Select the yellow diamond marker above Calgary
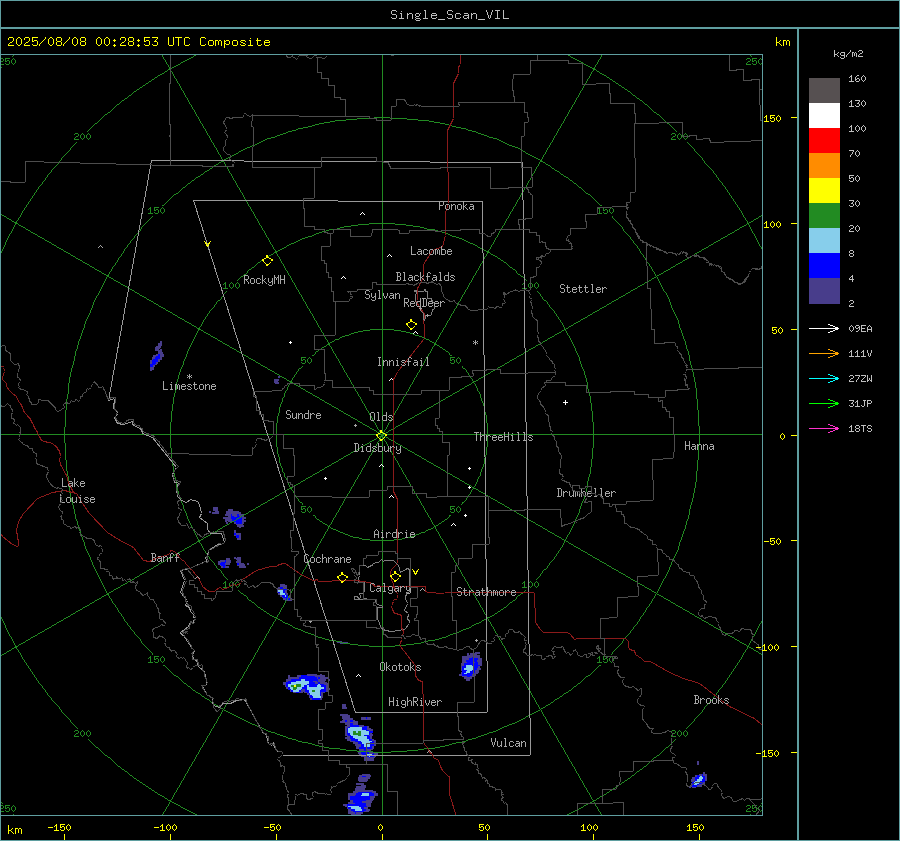The image size is (900, 841). [395, 576]
